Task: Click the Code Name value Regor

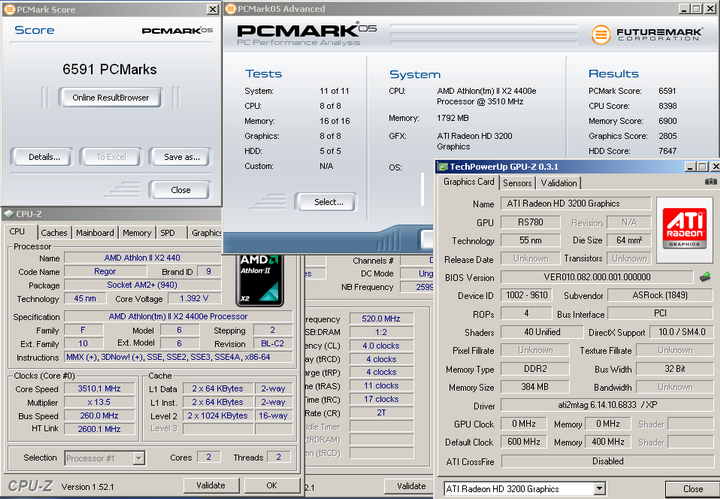Action: (105, 271)
